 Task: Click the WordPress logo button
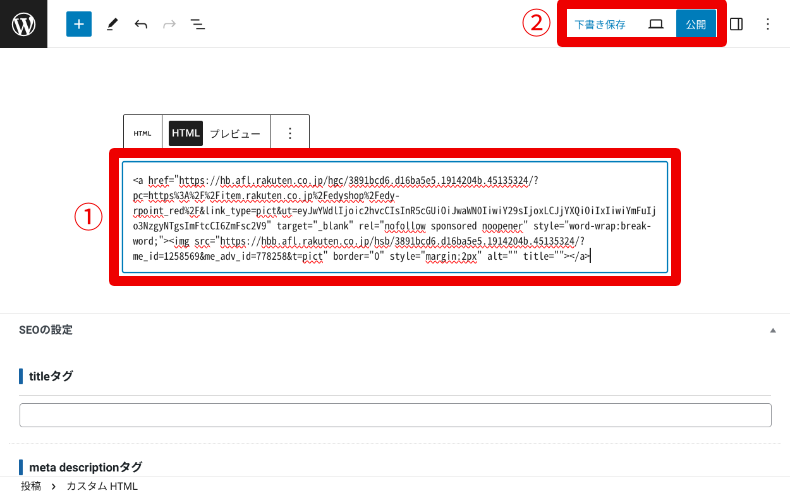coord(24,24)
